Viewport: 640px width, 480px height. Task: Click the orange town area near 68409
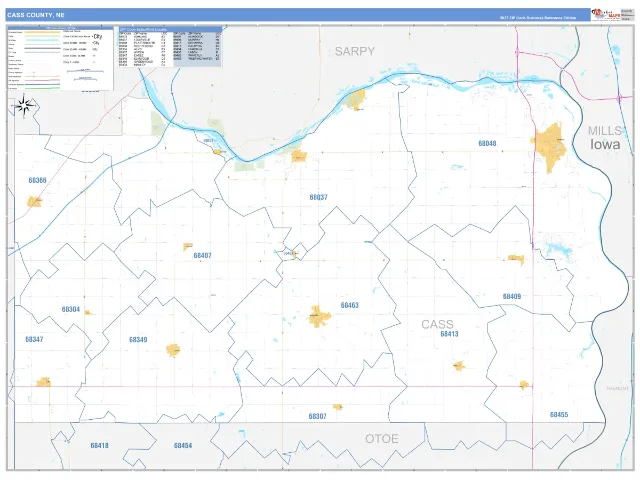coord(516,259)
